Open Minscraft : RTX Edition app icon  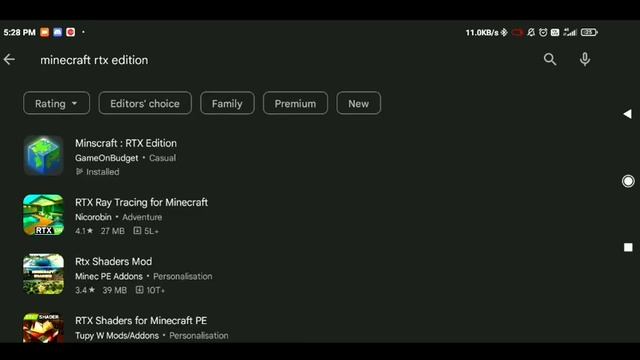pyautogui.click(x=43, y=156)
